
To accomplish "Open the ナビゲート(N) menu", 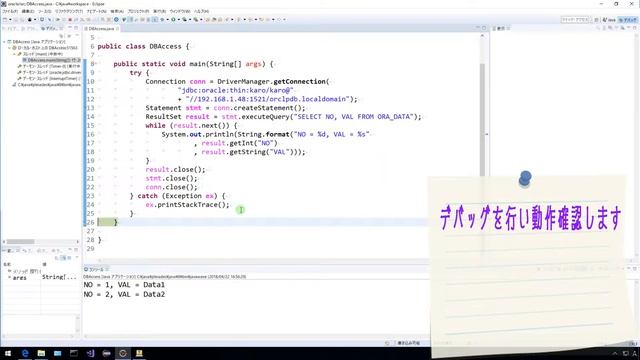I will [x=96, y=11].
